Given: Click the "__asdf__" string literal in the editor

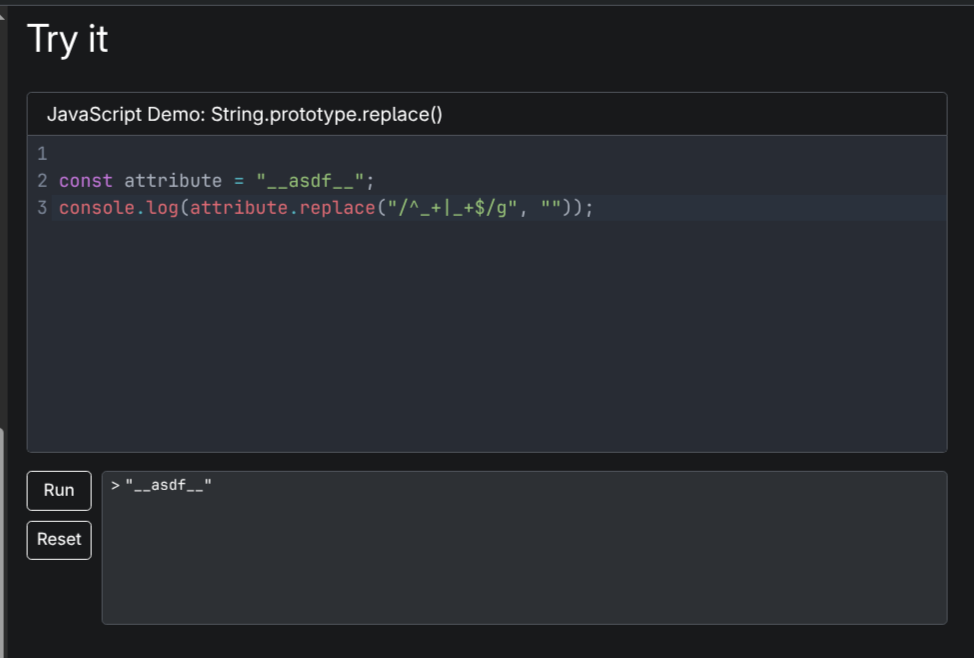Looking at the screenshot, I should coord(309,181).
